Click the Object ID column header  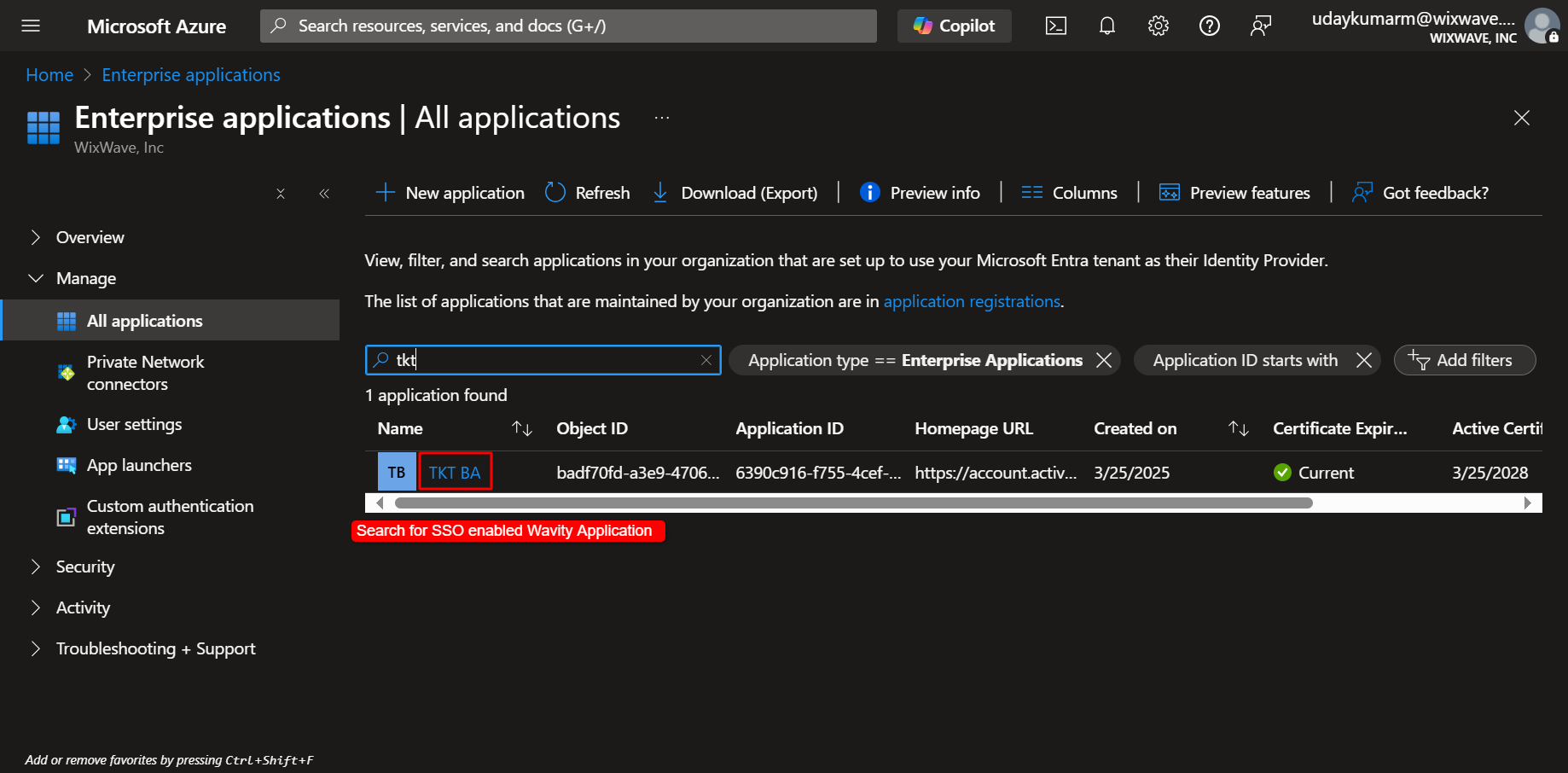click(x=592, y=428)
